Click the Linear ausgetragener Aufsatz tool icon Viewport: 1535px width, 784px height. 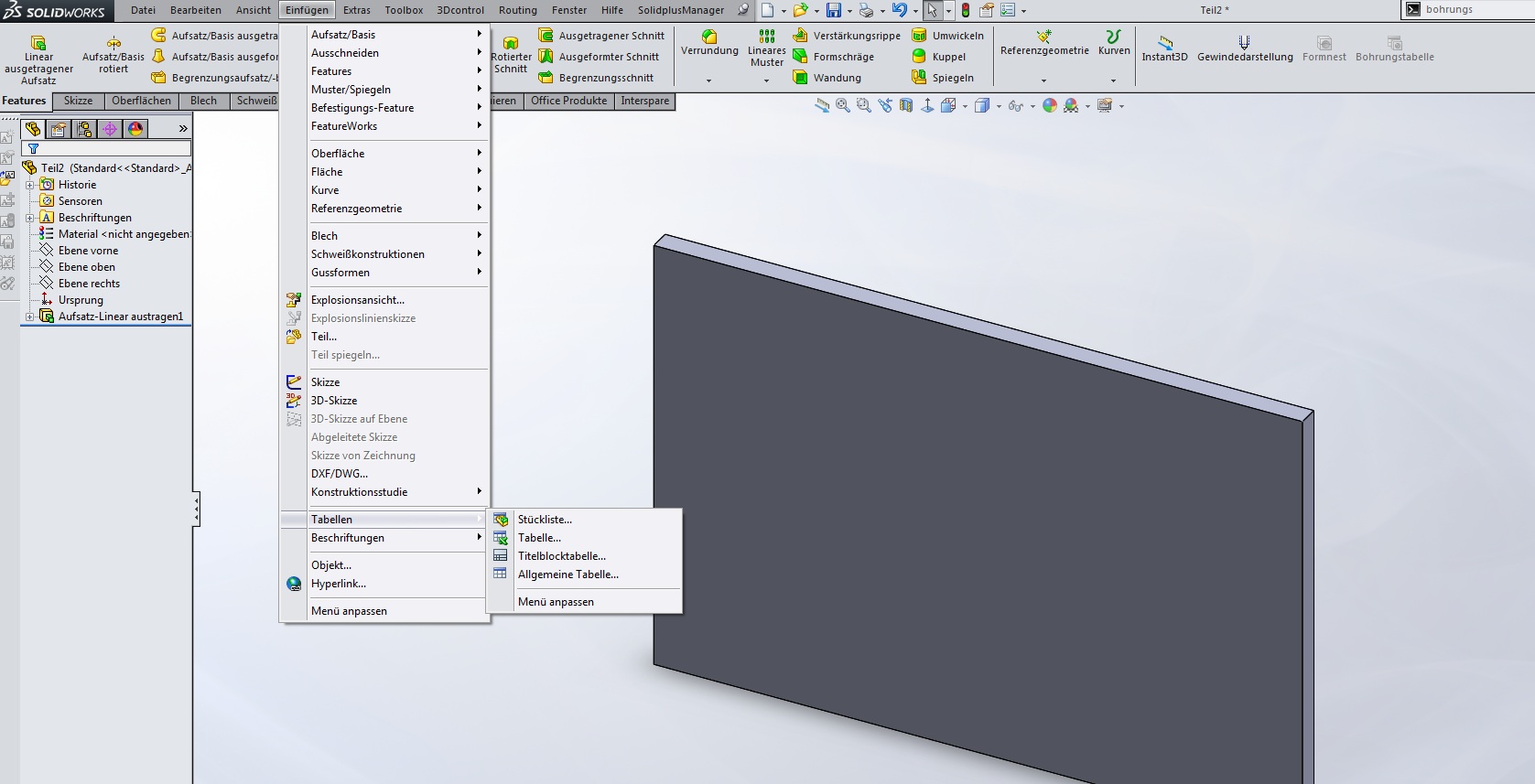(38, 43)
